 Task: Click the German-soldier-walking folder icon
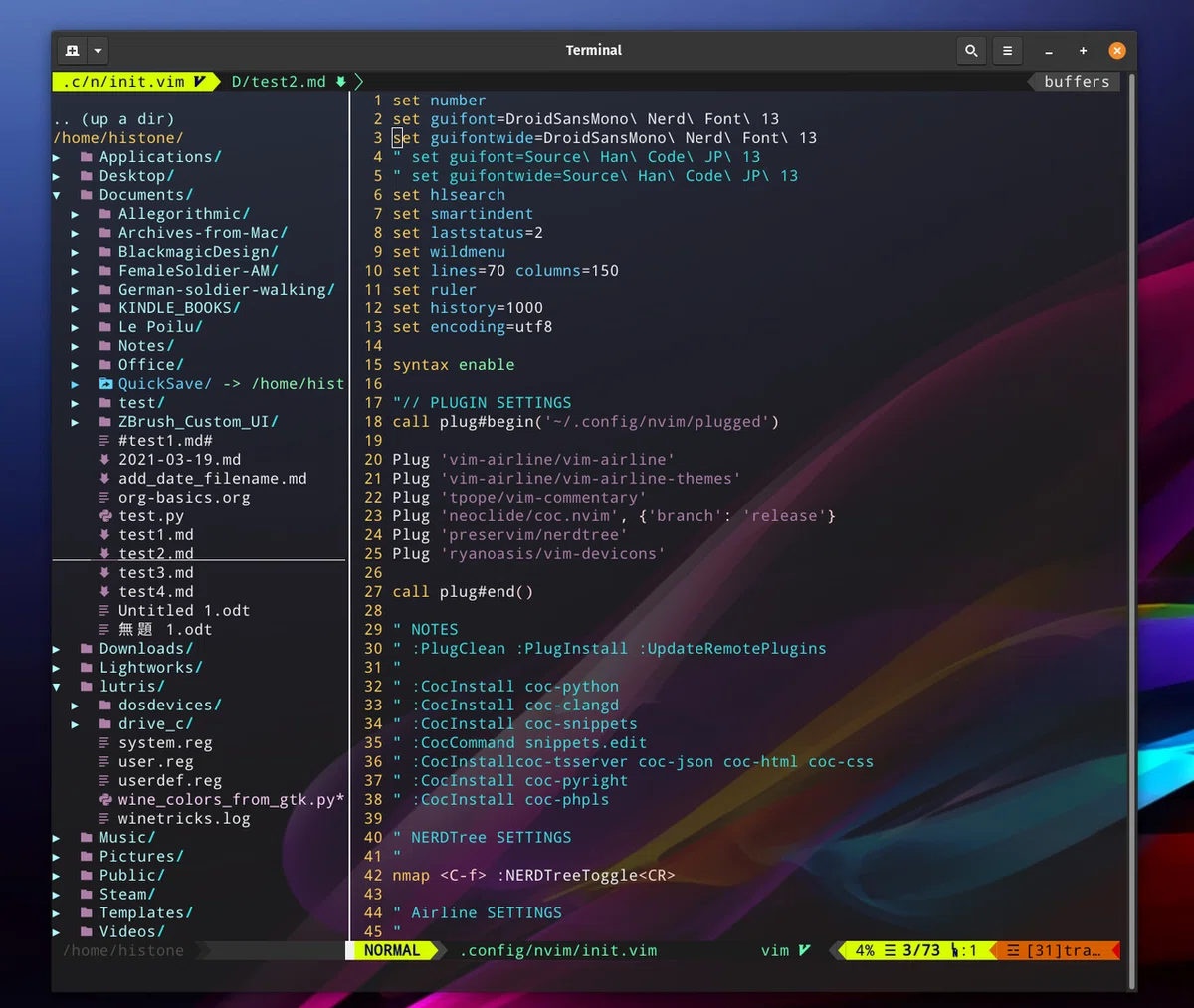(x=105, y=290)
